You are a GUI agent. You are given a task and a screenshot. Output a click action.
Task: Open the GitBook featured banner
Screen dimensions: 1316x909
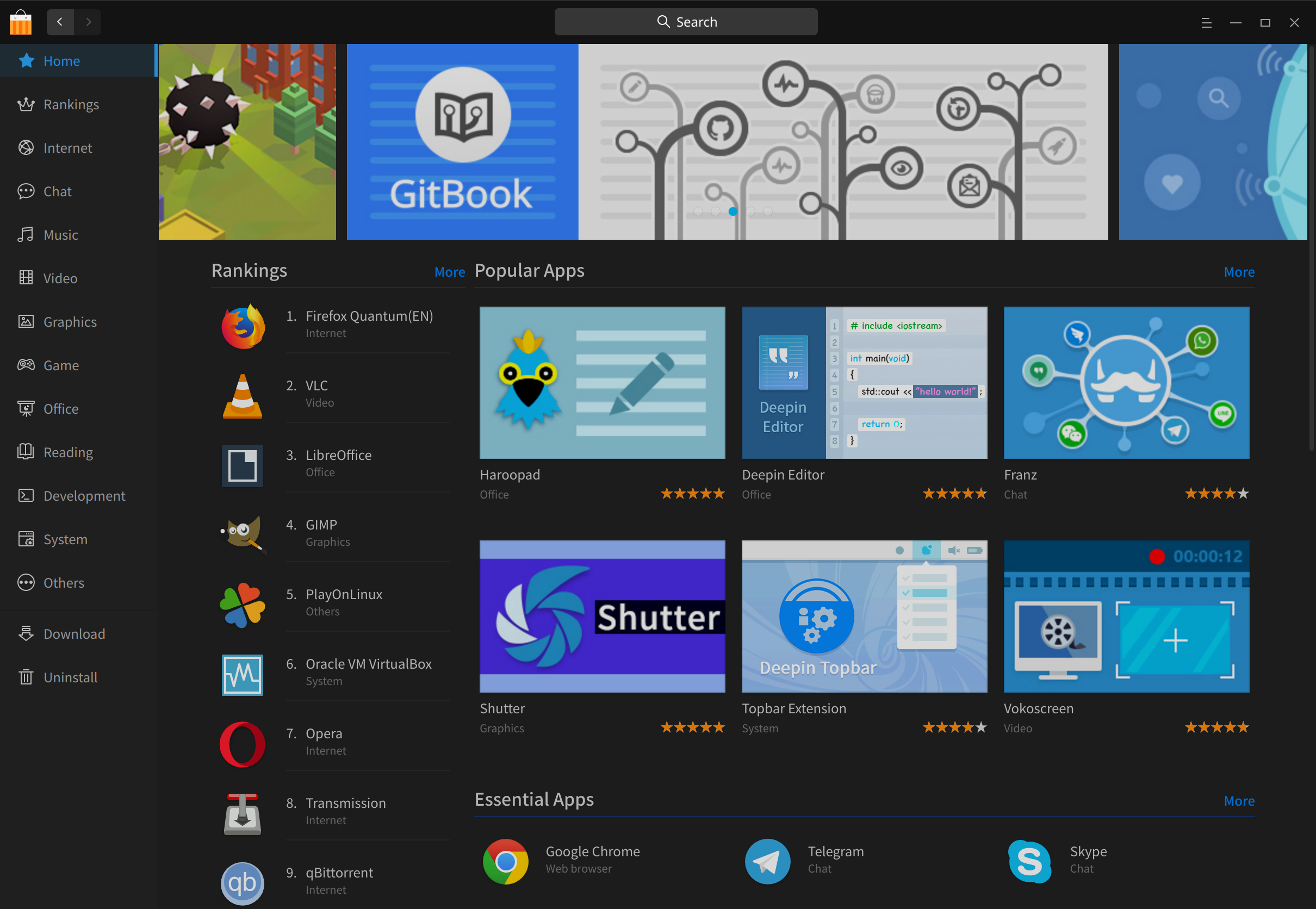pyautogui.click(x=727, y=142)
